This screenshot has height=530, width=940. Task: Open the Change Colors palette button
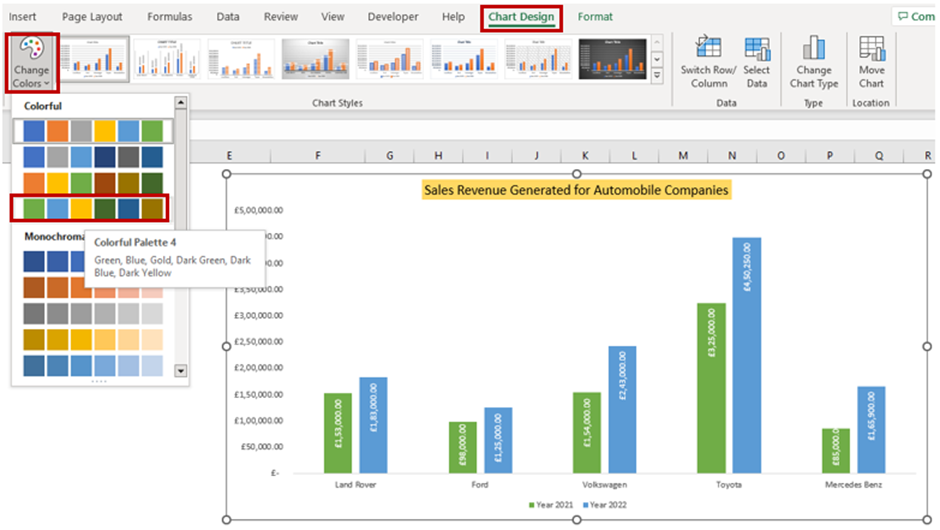tap(32, 62)
